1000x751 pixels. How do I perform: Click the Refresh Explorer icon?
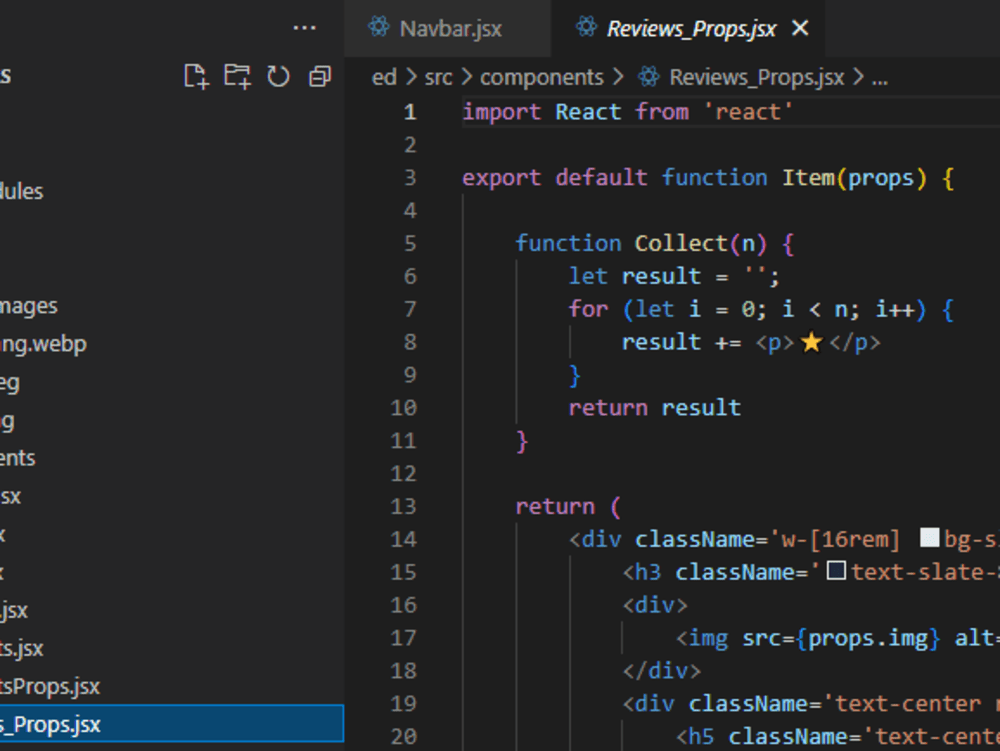[279, 76]
